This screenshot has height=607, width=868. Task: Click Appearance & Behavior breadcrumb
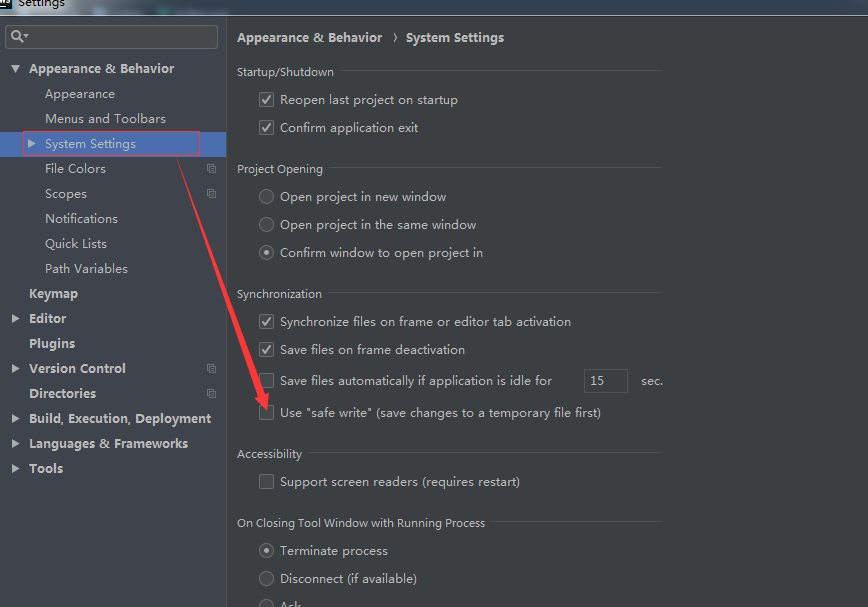(309, 38)
